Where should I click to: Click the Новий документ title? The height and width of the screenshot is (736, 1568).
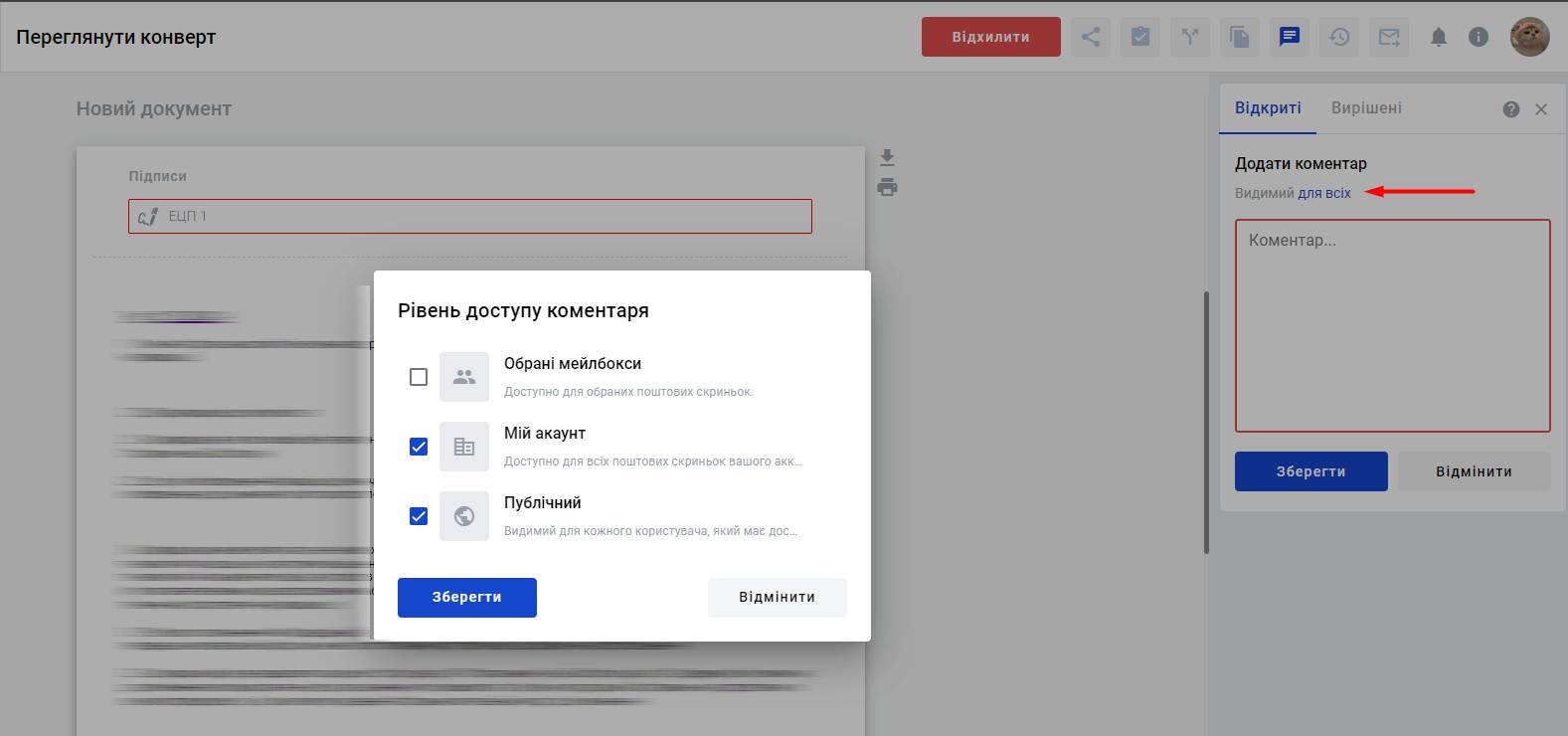[x=154, y=109]
